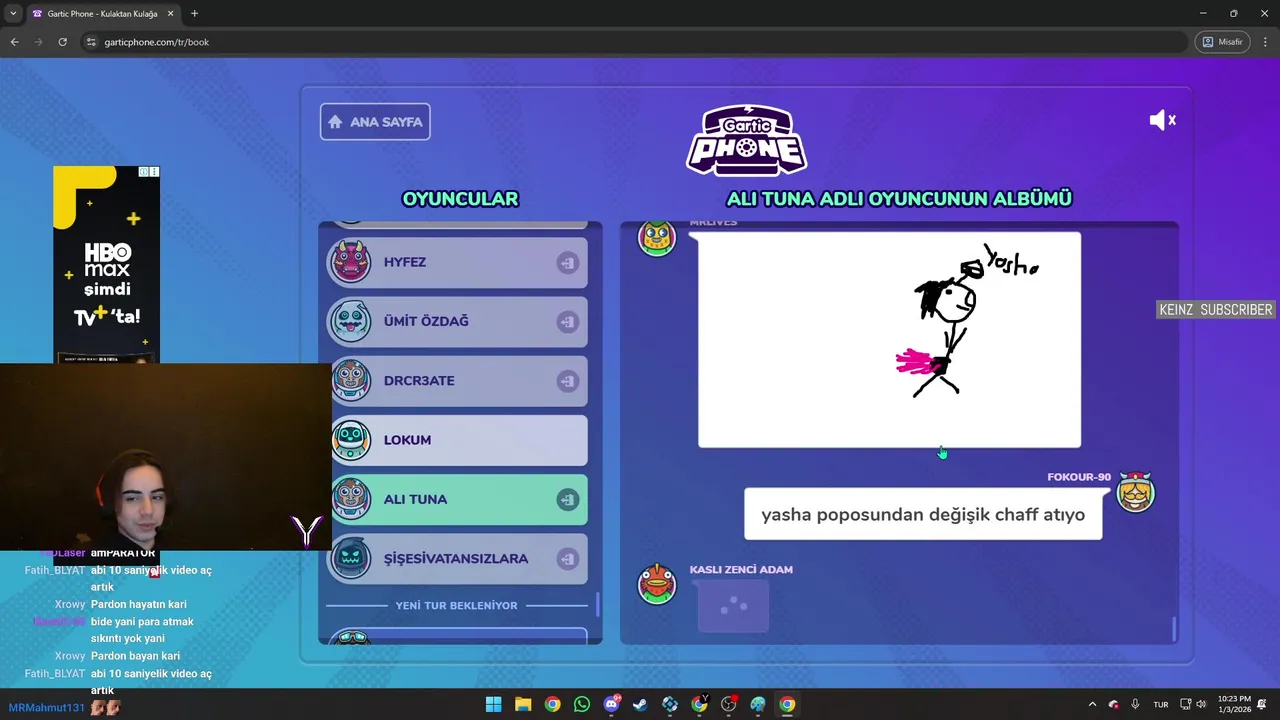Click the HBO Max advertisement banner

(106, 265)
